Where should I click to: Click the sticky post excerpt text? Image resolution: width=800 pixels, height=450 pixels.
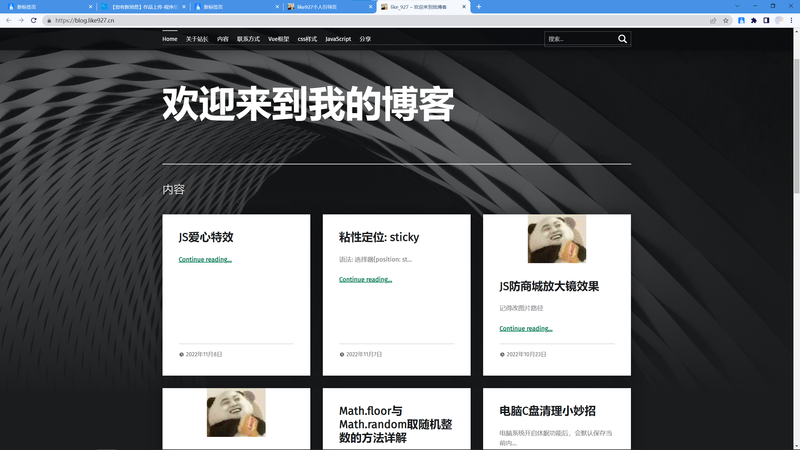[x=376, y=259]
